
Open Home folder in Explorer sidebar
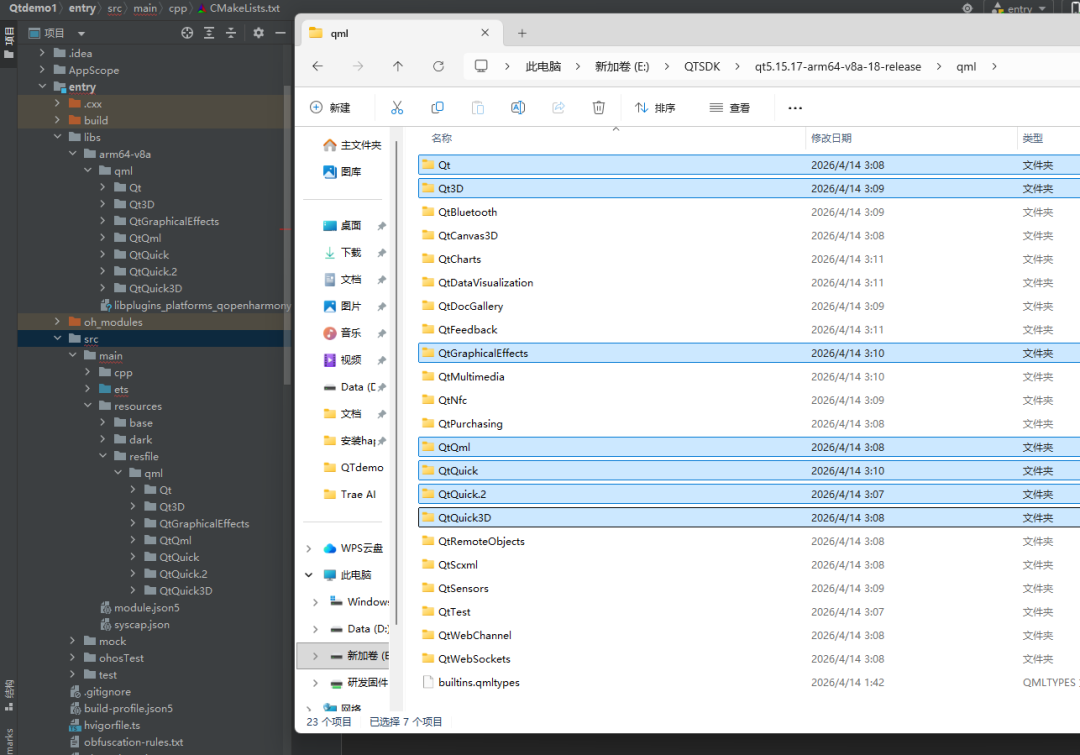point(352,145)
